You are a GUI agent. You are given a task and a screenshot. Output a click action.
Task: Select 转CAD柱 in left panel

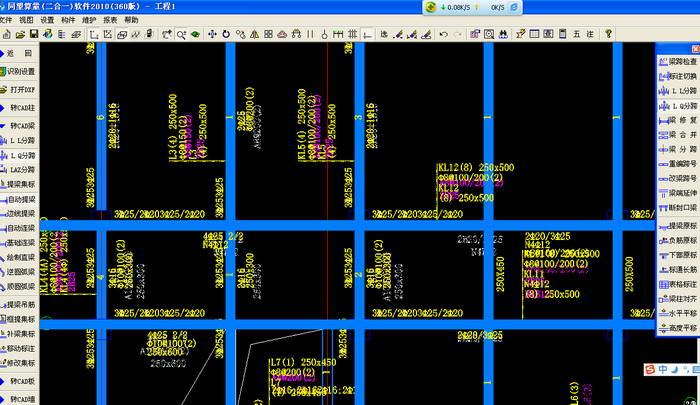(x=19, y=108)
